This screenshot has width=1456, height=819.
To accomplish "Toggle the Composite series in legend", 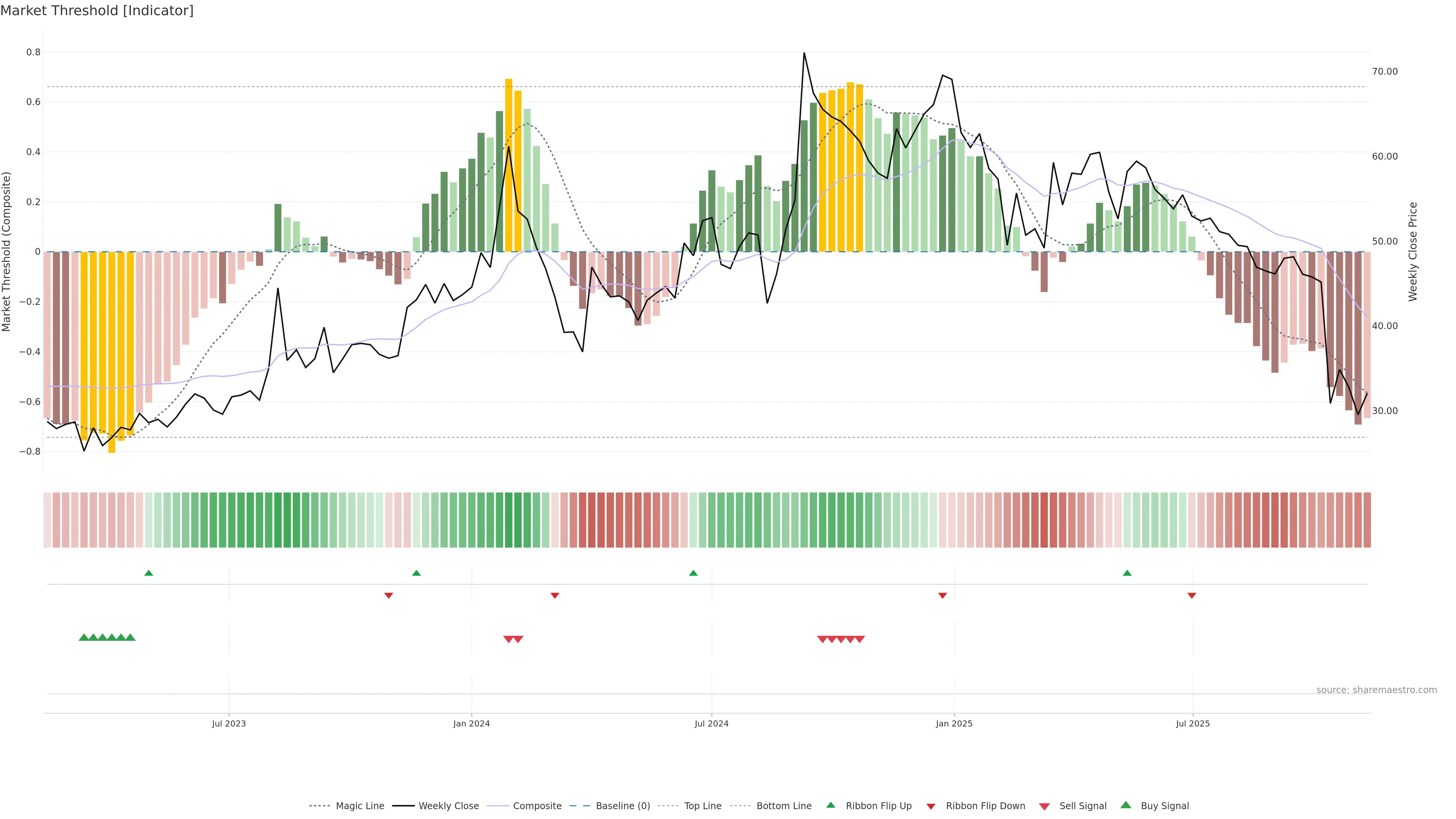I will (x=537, y=806).
